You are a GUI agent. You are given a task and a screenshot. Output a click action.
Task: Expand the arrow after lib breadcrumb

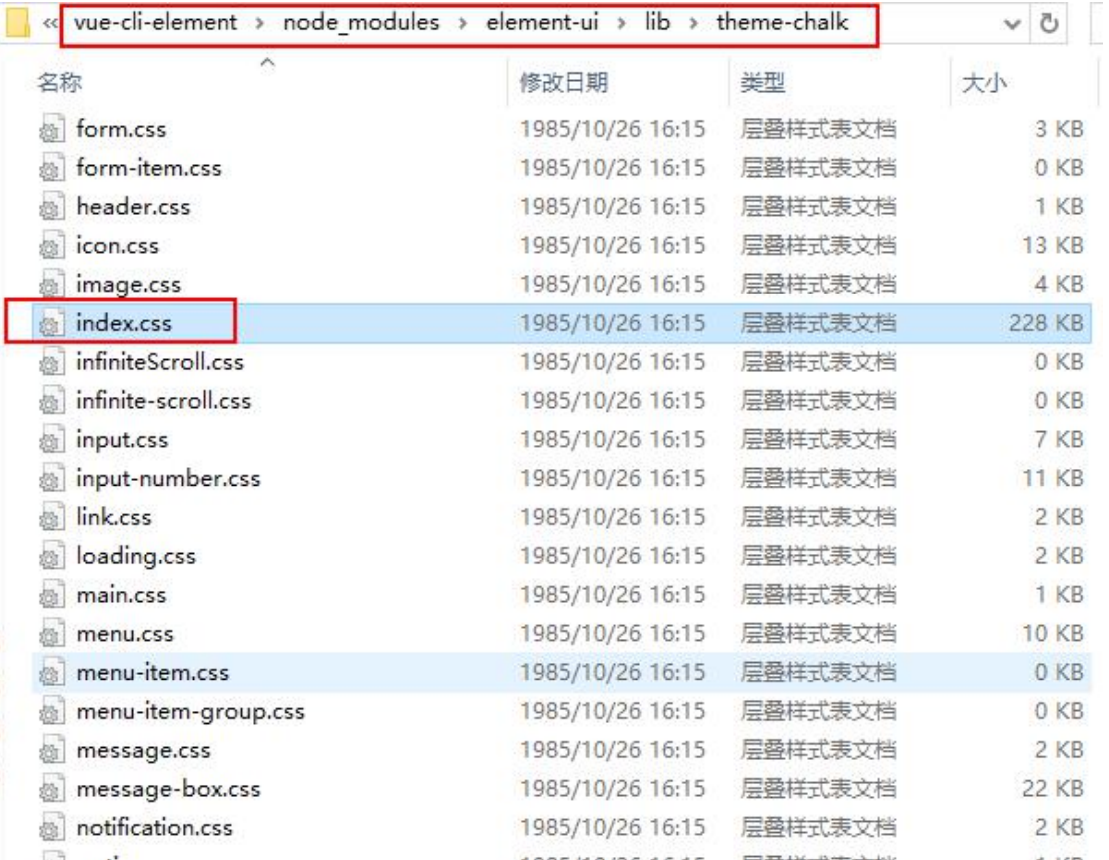coord(693,23)
